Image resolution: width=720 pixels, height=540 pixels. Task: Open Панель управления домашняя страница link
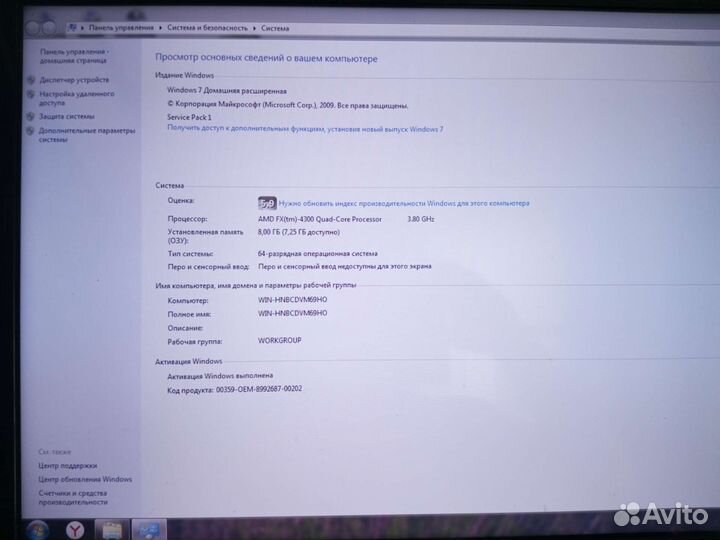click(x=73, y=56)
